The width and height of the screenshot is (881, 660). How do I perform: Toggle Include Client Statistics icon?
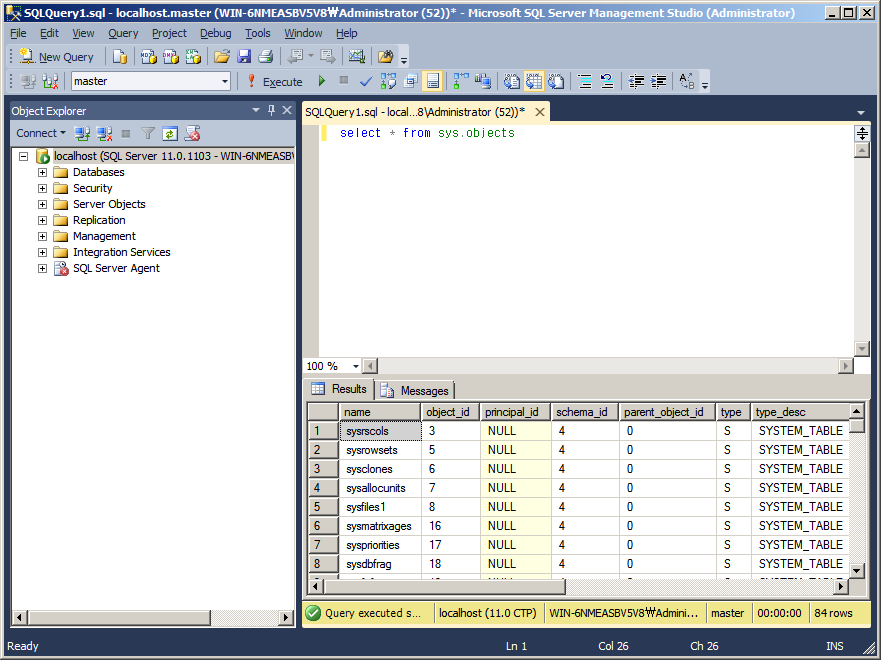tap(483, 81)
